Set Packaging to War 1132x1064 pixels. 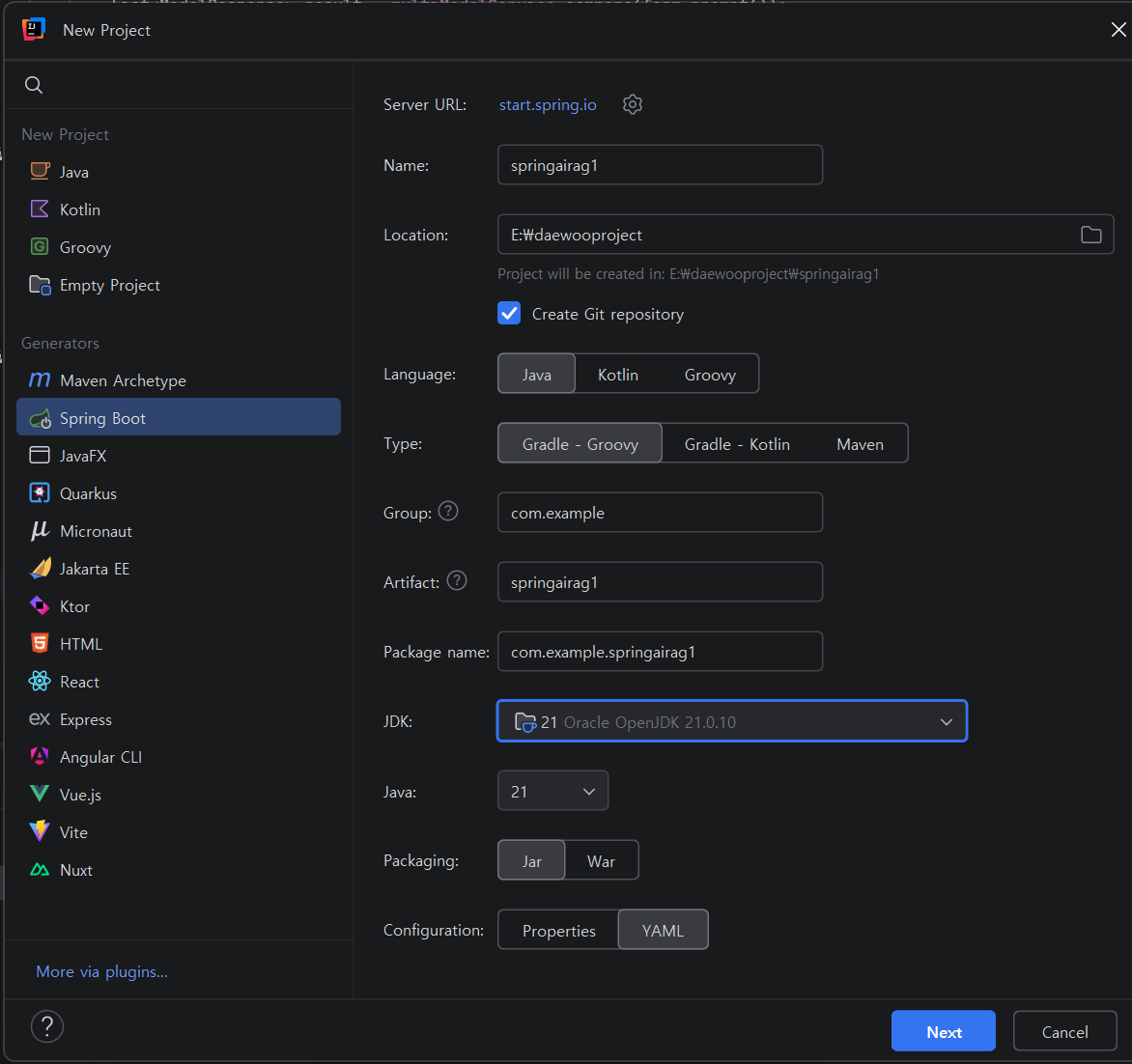(x=601, y=860)
